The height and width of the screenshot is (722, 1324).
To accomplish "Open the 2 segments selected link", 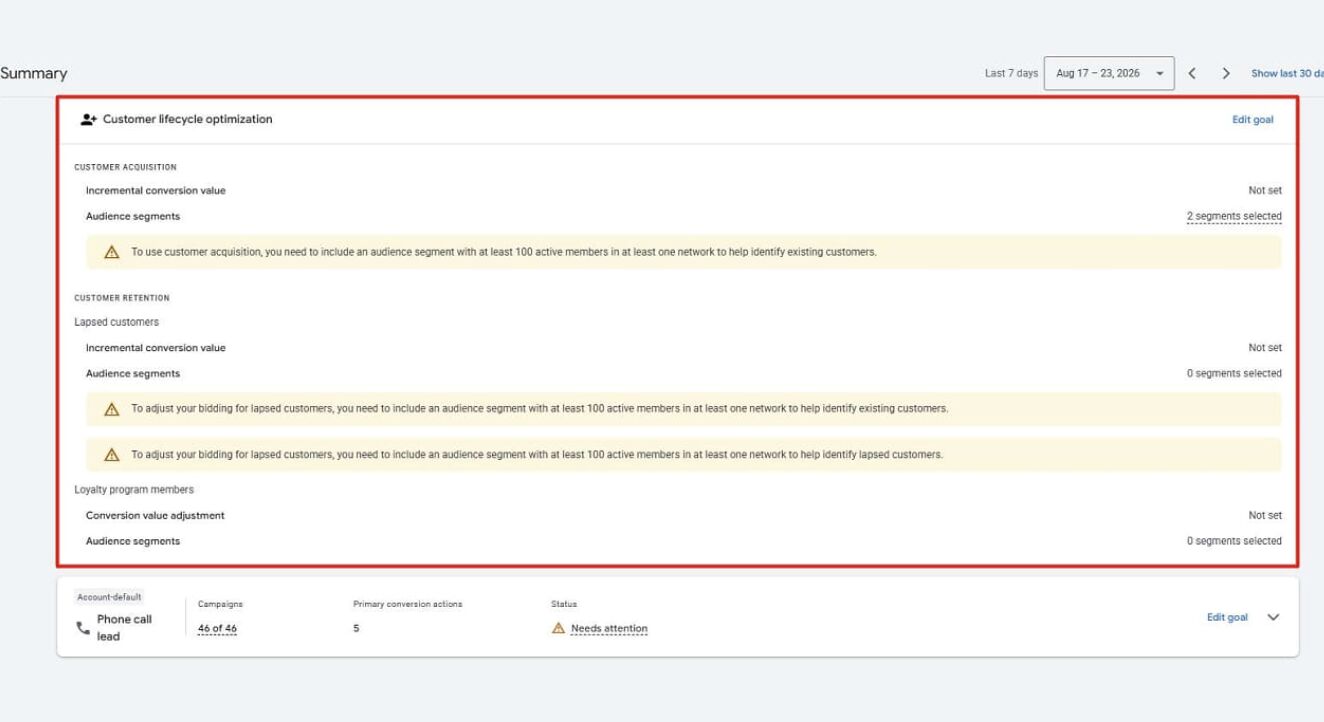I will pyautogui.click(x=1234, y=216).
